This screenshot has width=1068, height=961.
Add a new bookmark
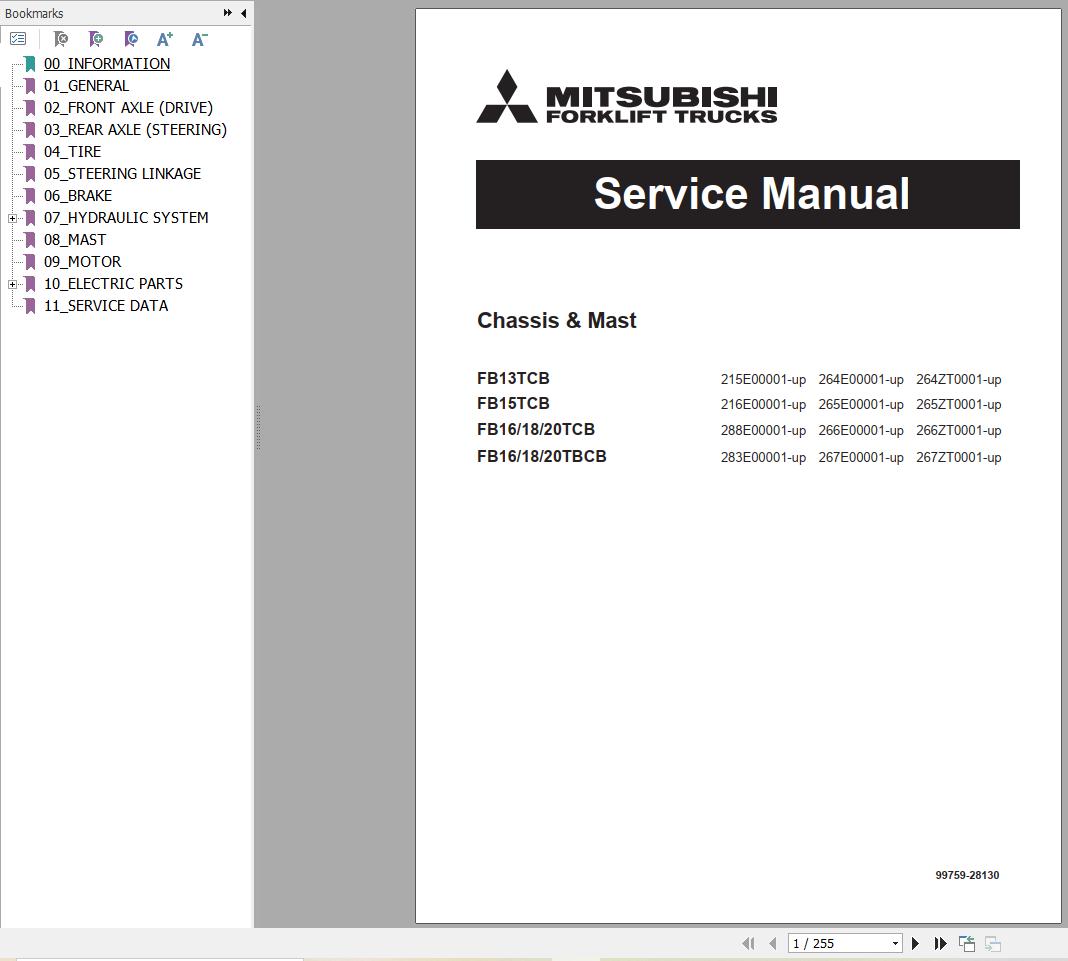(95, 39)
